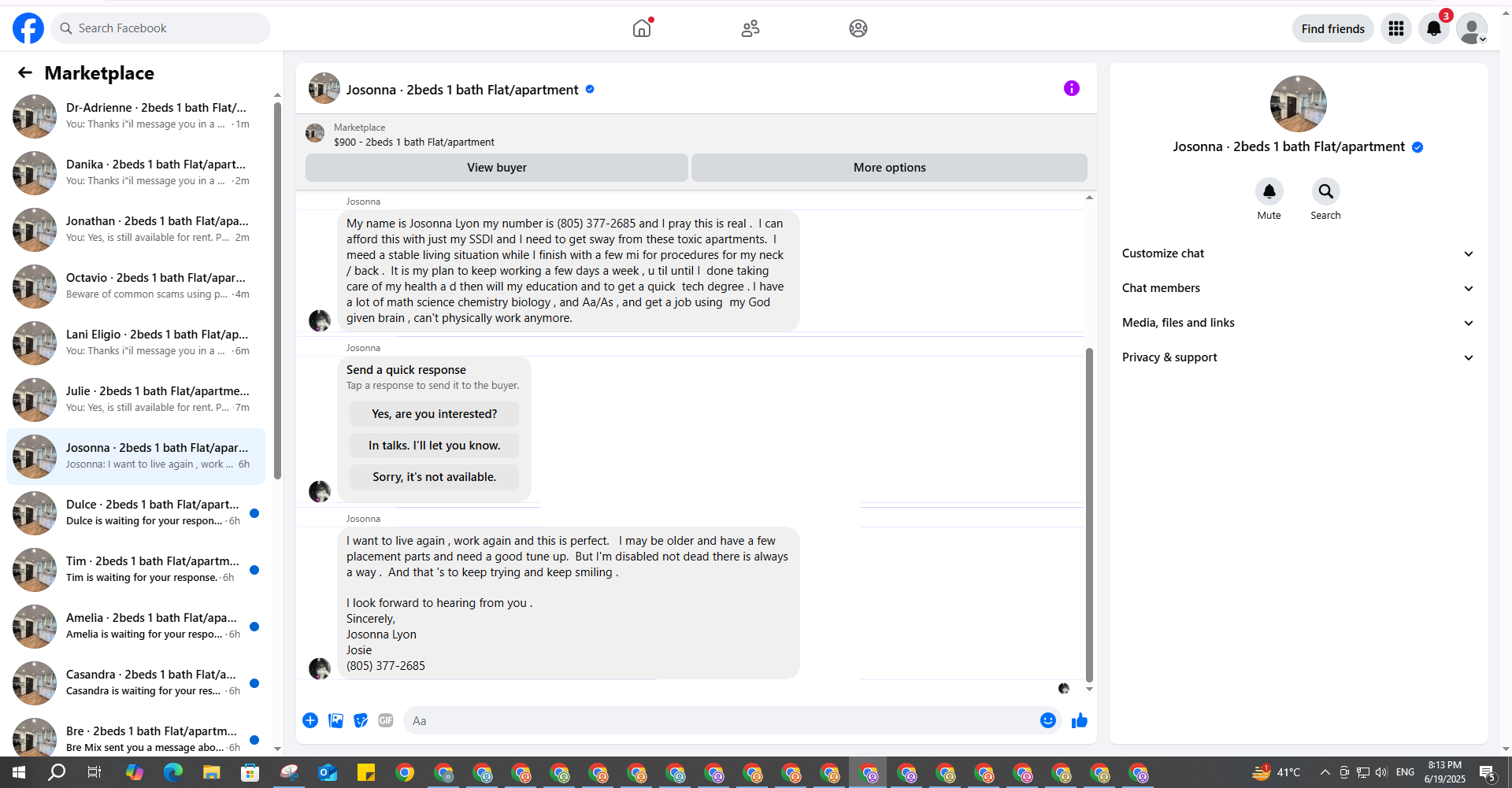The height and width of the screenshot is (788, 1512).
Task: Open the purple conversation information icon
Action: click(x=1072, y=88)
